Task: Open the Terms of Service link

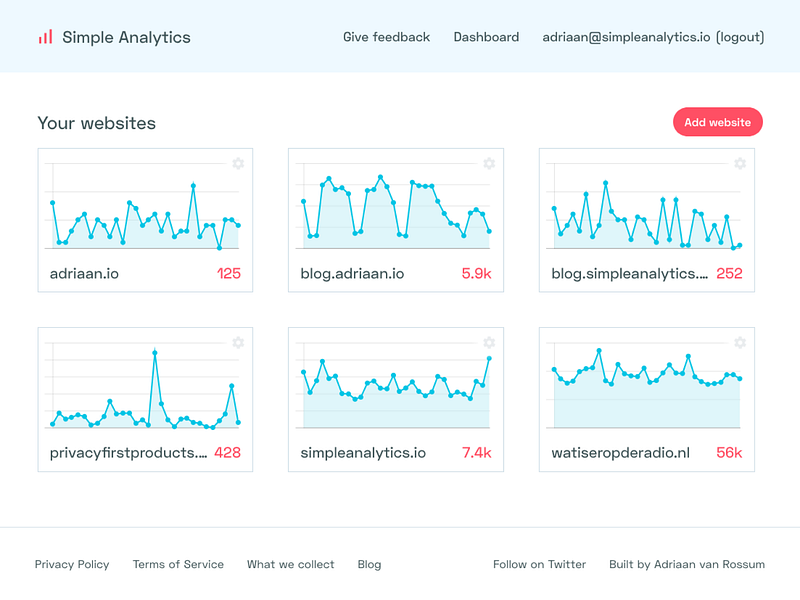Action: click(x=178, y=564)
